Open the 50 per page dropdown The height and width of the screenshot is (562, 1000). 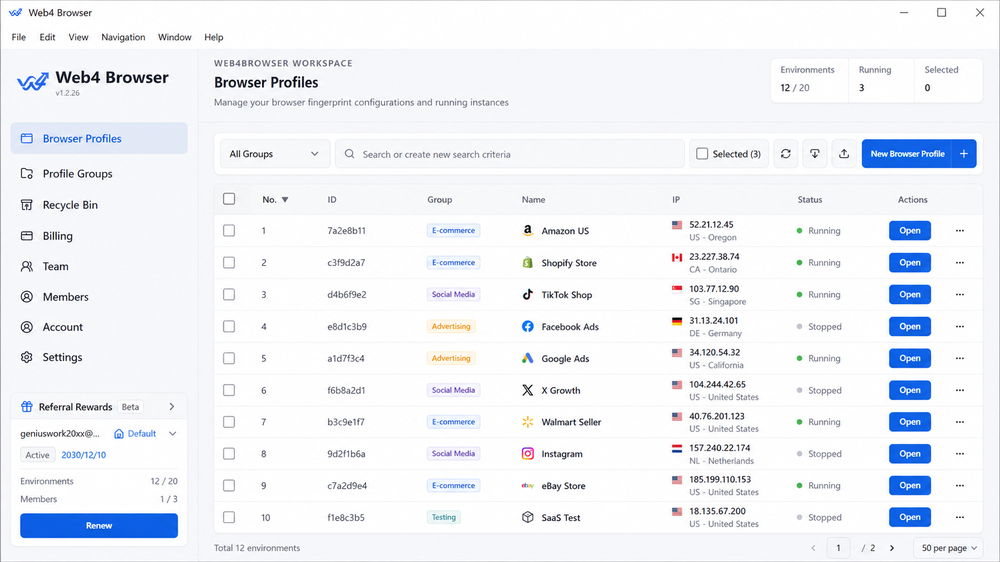(949, 548)
